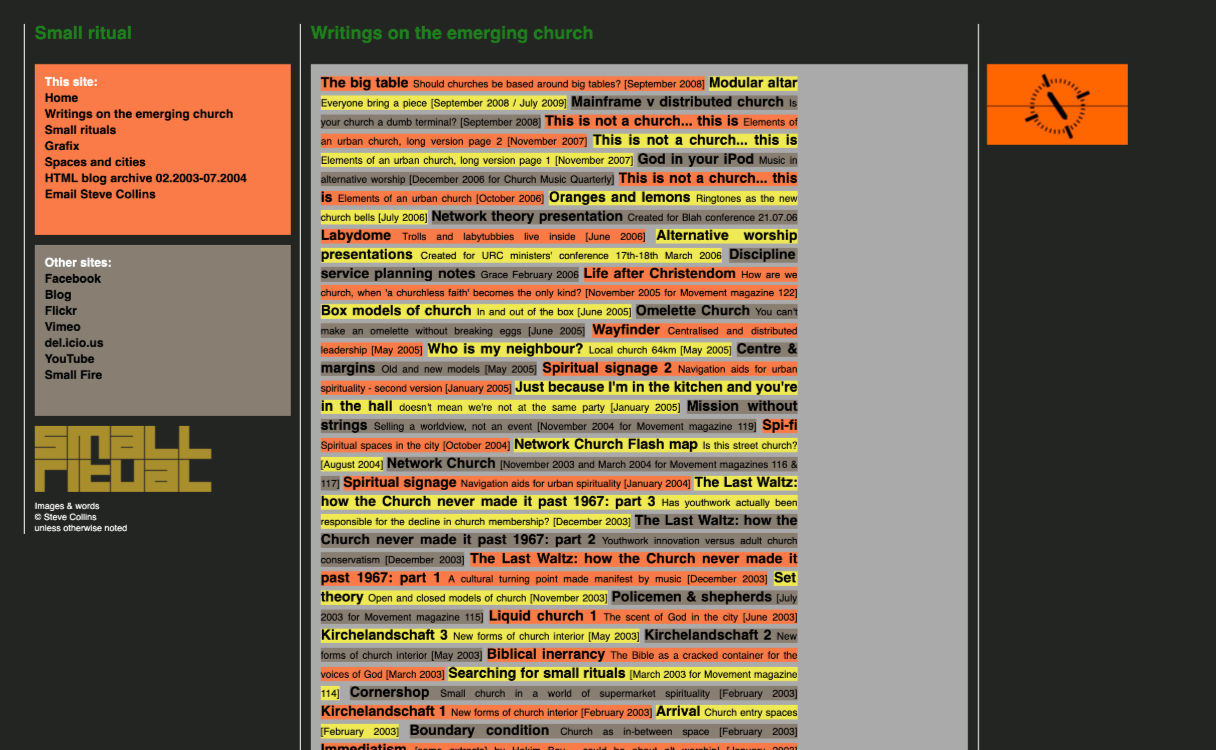Go to Small rituals section
The height and width of the screenshot is (750, 1216).
pyautogui.click(x=80, y=130)
